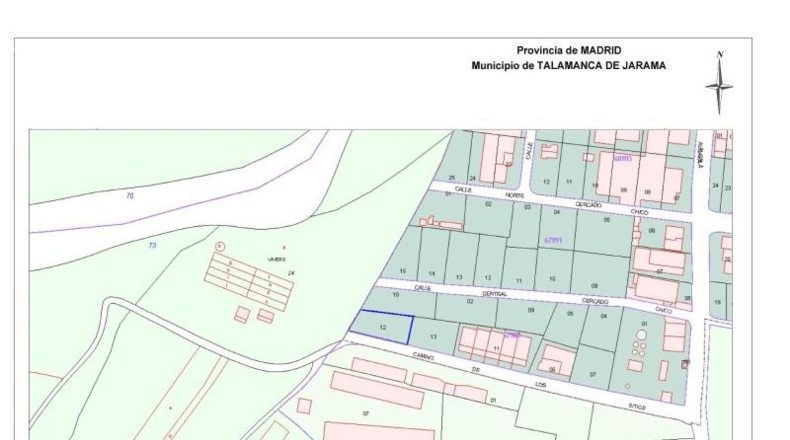The height and width of the screenshot is (440, 790).
Task: Click parcel label 07 in the southern industrial lot
Action: coord(366,413)
